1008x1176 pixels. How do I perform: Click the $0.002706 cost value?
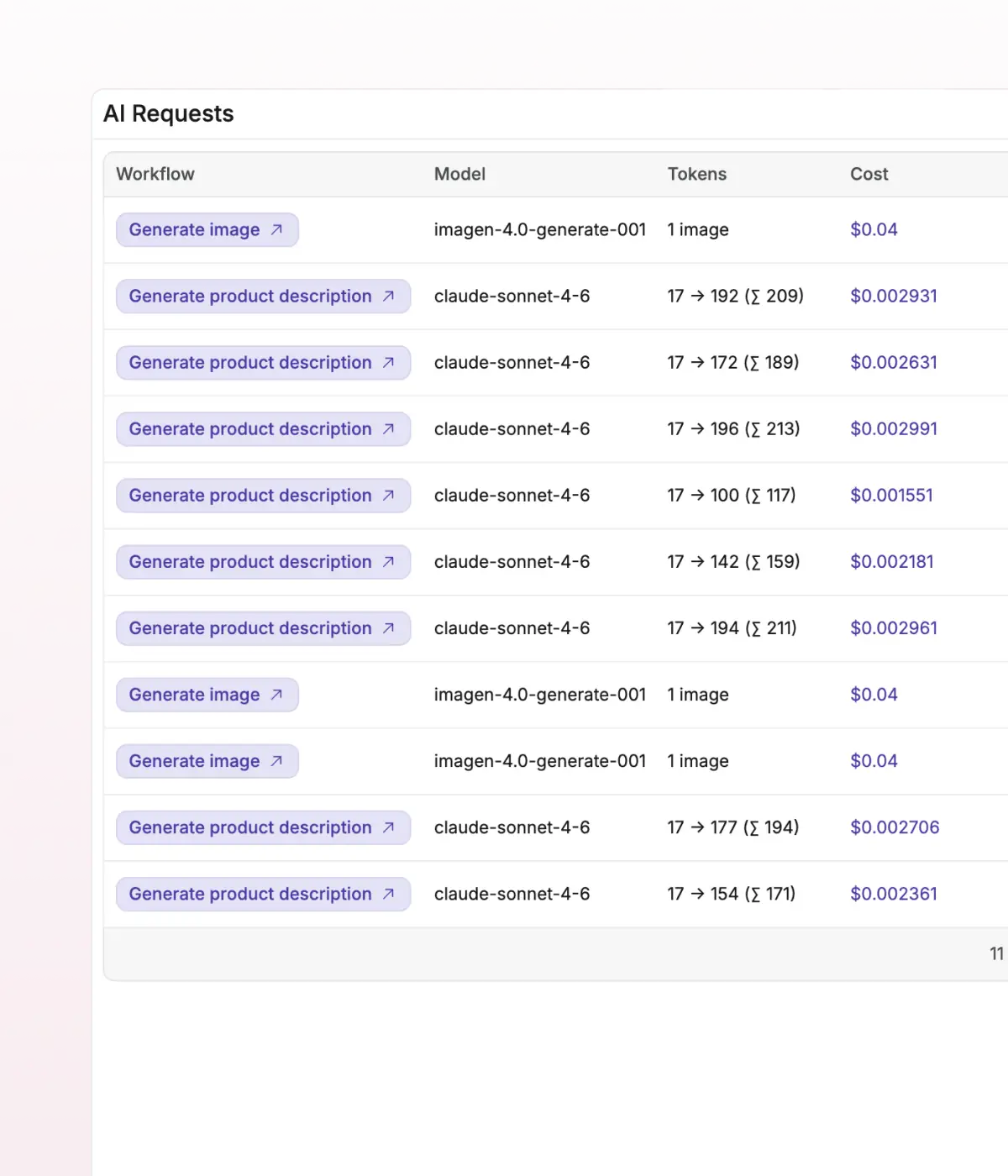point(895,827)
